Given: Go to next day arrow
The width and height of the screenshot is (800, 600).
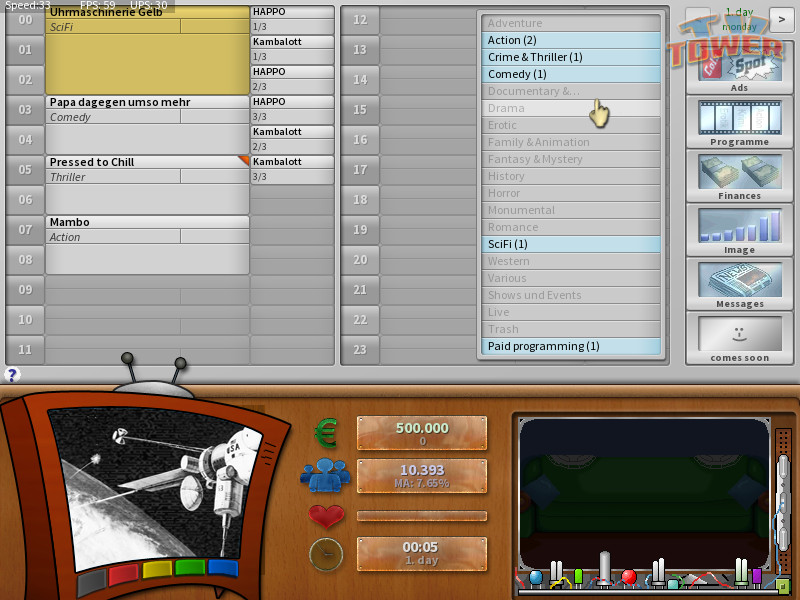Looking at the screenshot, I should point(781,20).
